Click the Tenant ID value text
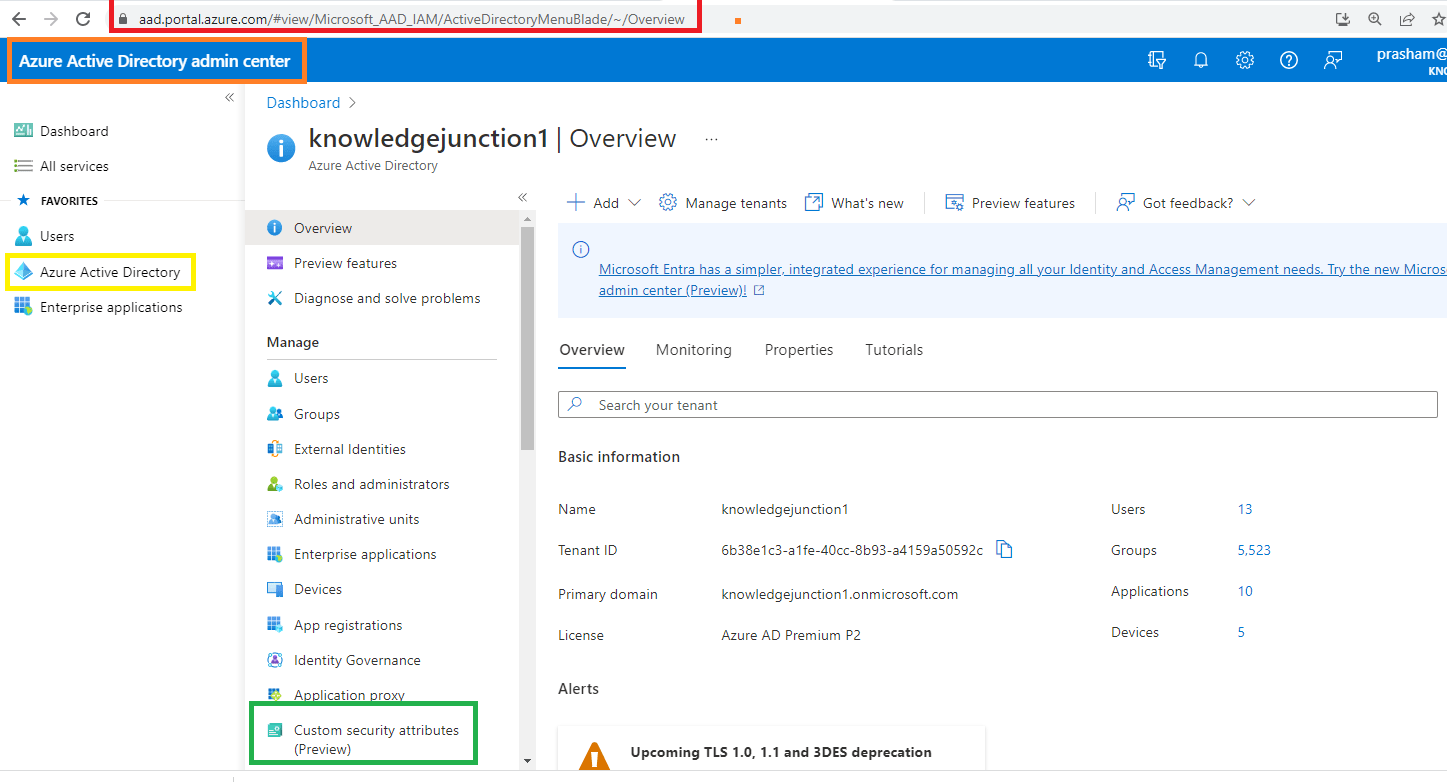The height and width of the screenshot is (782, 1447). pos(852,550)
